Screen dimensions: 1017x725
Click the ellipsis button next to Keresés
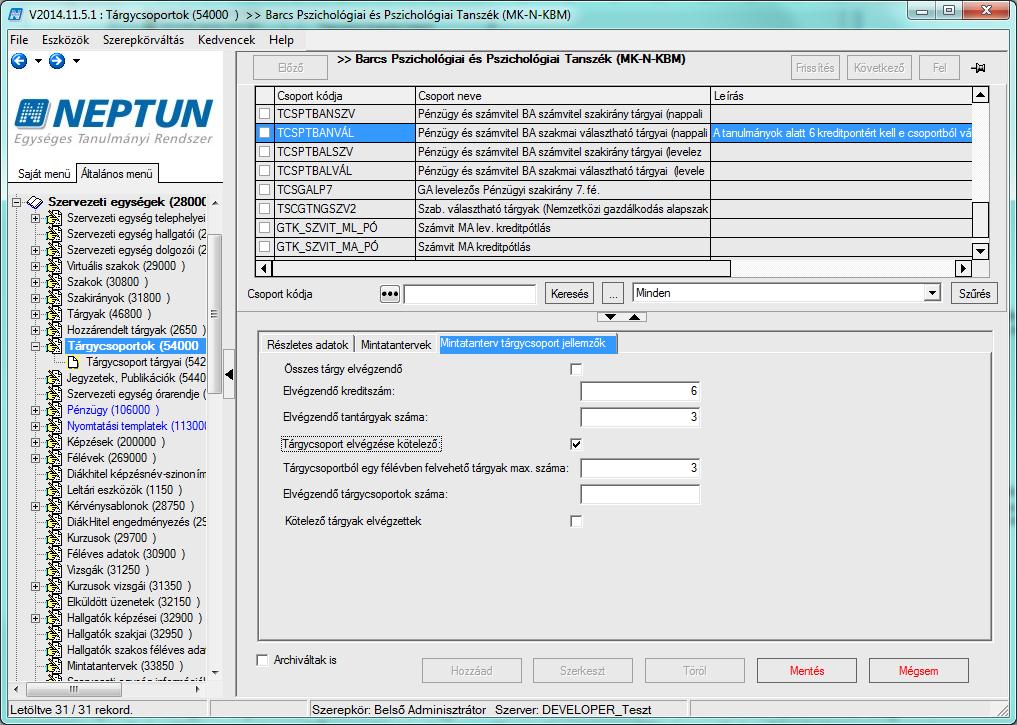click(612, 294)
